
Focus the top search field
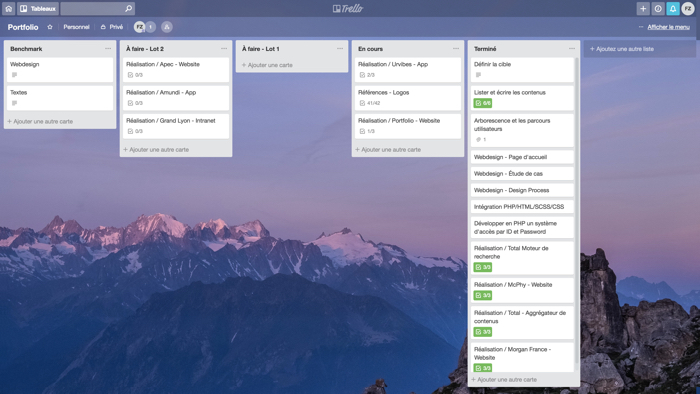tap(97, 8)
